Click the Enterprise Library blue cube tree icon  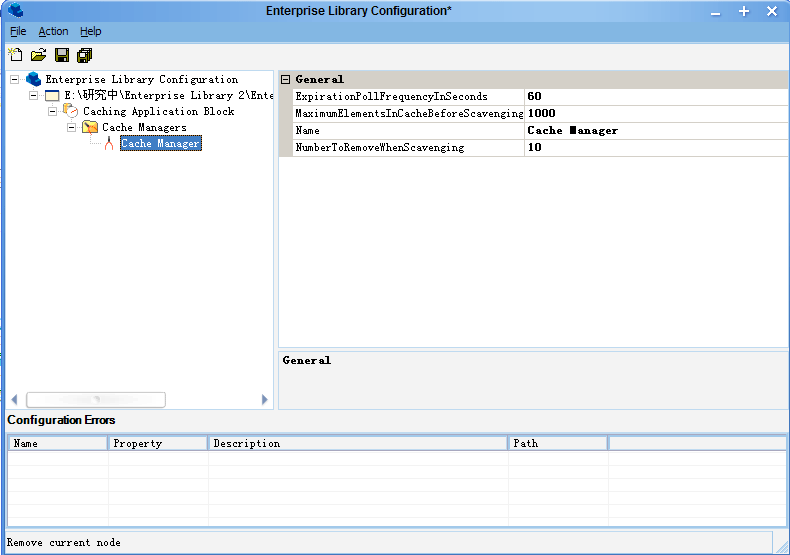[34, 79]
